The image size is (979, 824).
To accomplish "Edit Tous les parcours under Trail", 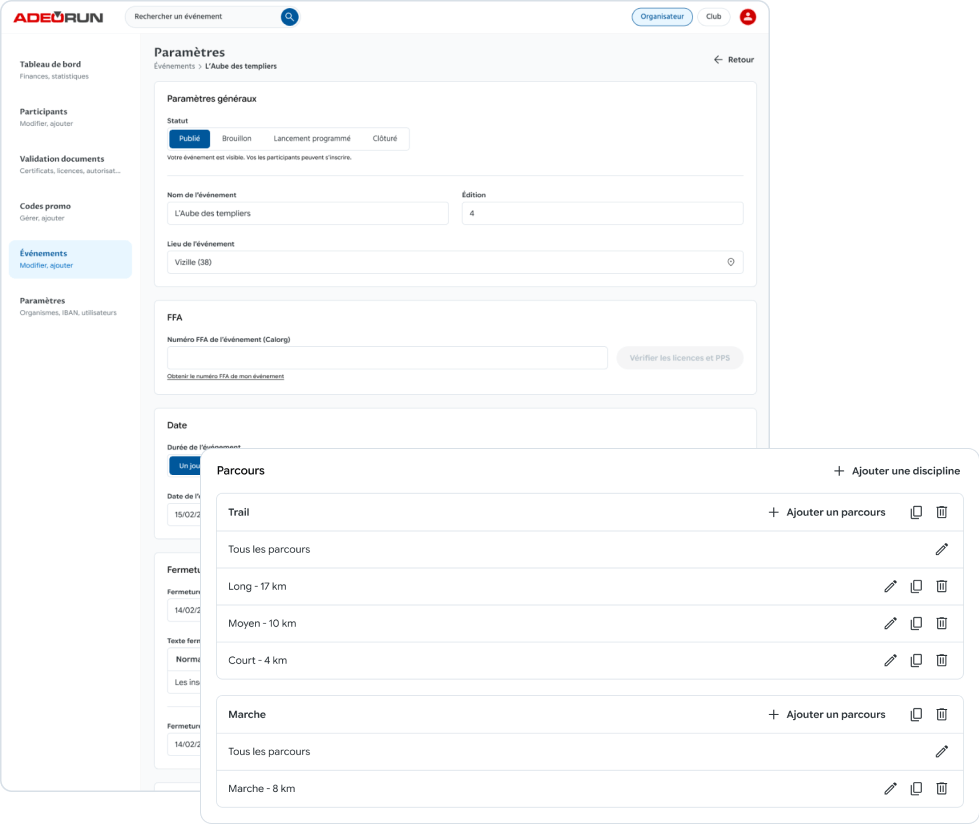I will point(941,549).
